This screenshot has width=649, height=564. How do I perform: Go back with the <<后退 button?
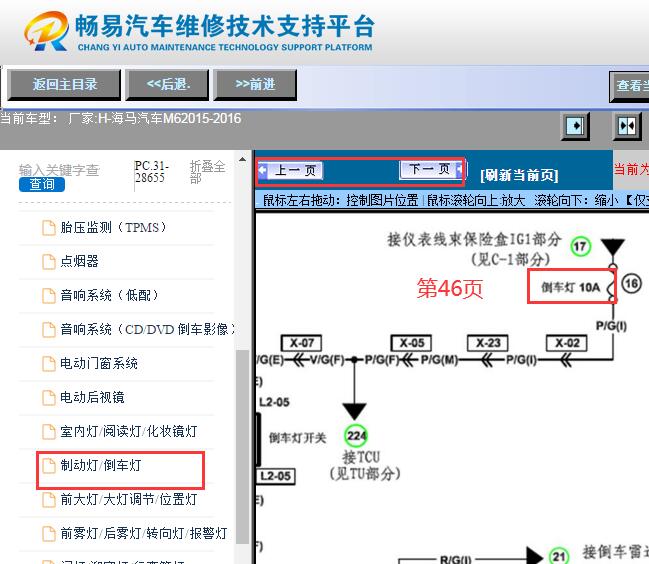(x=167, y=85)
